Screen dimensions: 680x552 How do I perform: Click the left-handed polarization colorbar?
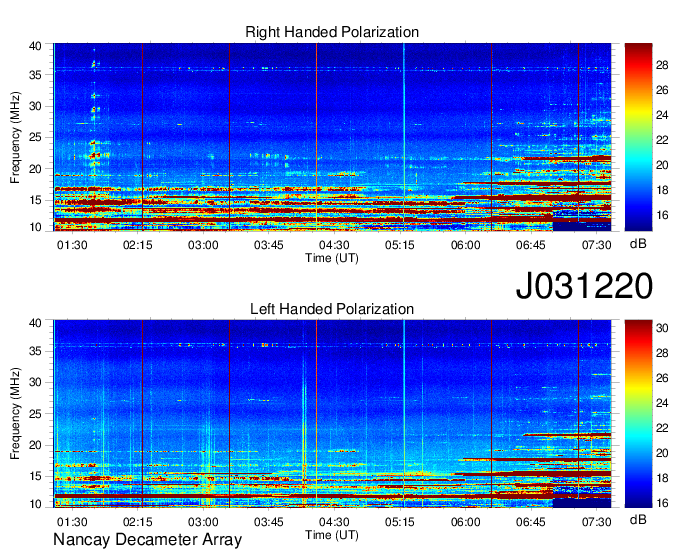click(x=638, y=414)
